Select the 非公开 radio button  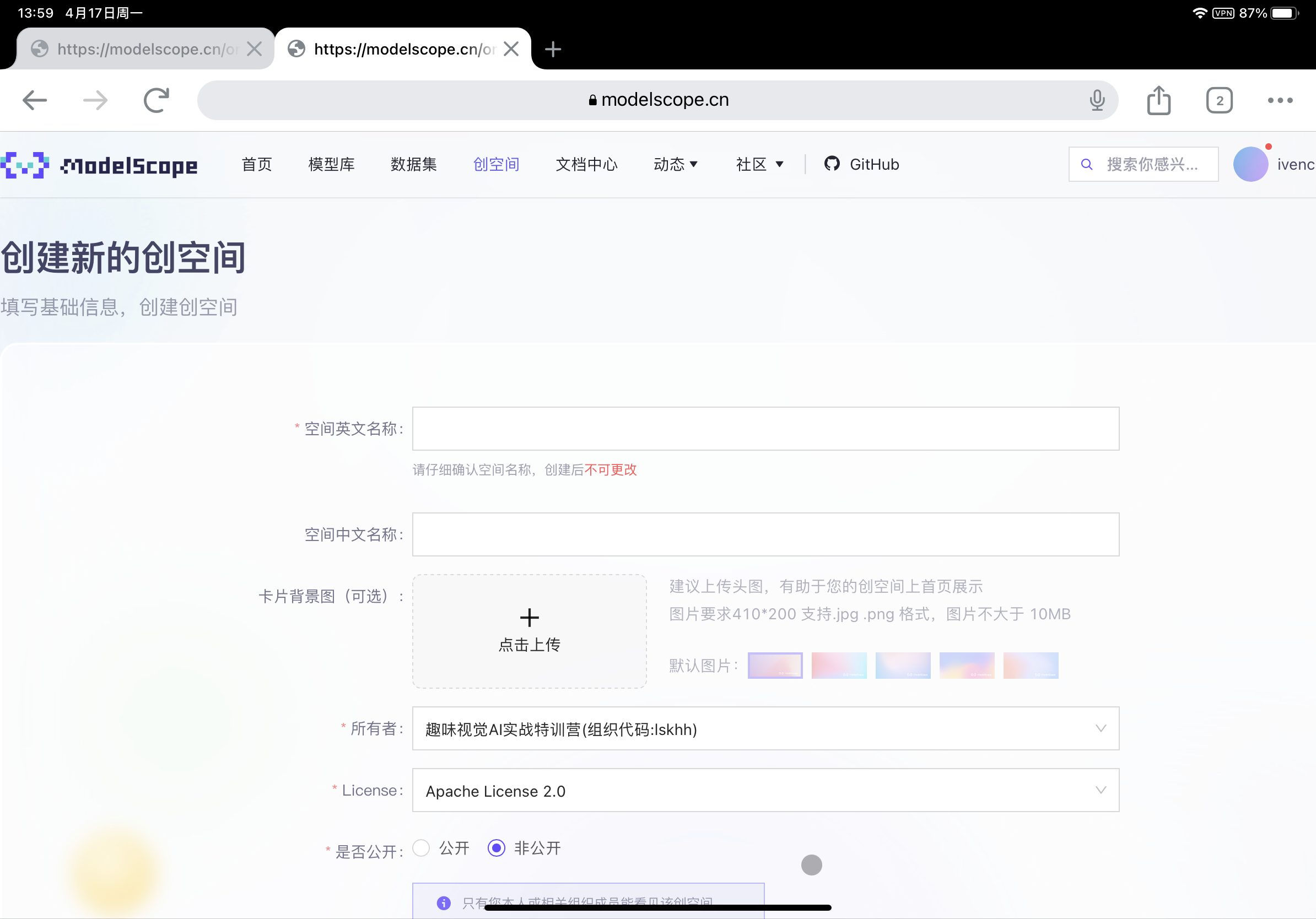pos(497,848)
